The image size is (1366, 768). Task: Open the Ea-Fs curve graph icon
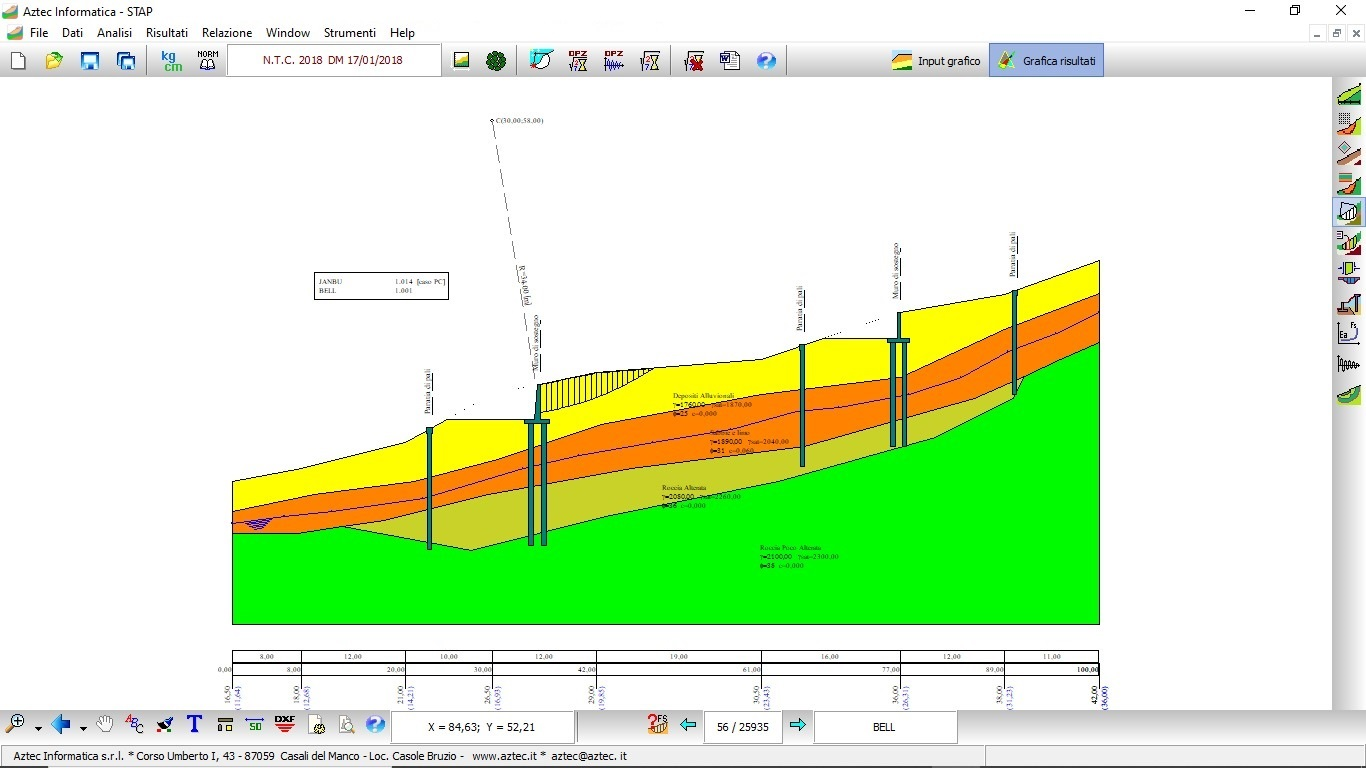point(1349,333)
